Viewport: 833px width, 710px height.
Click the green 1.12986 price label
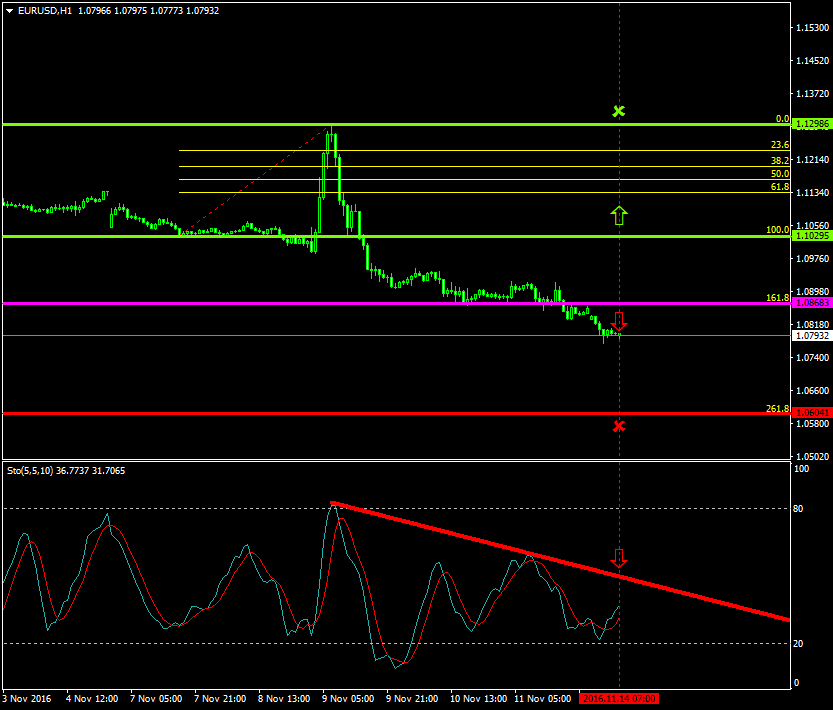click(810, 124)
